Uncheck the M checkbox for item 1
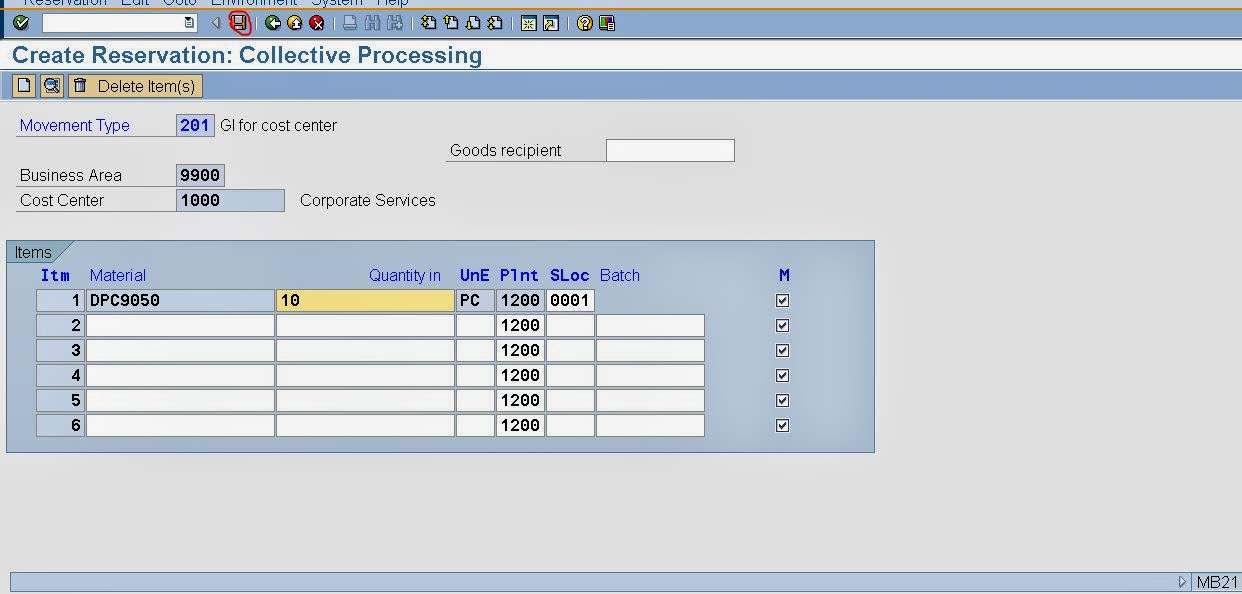The image size is (1242, 594). pyautogui.click(x=783, y=300)
